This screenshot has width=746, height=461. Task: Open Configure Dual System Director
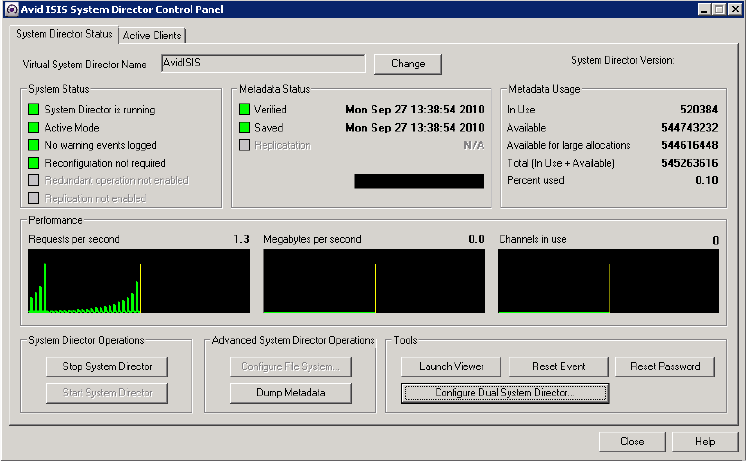505,393
